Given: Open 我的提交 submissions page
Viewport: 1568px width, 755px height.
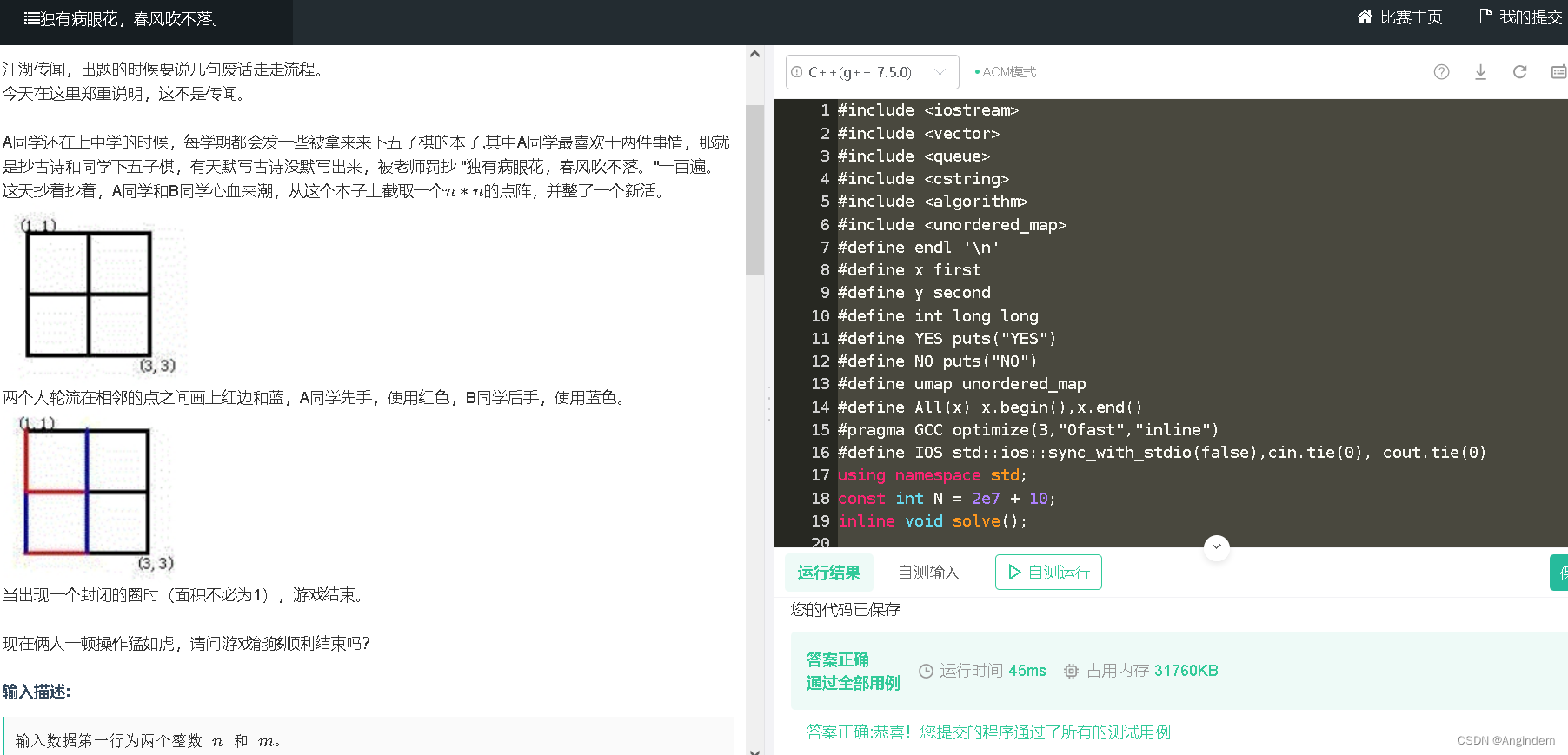Looking at the screenshot, I should point(1521,17).
